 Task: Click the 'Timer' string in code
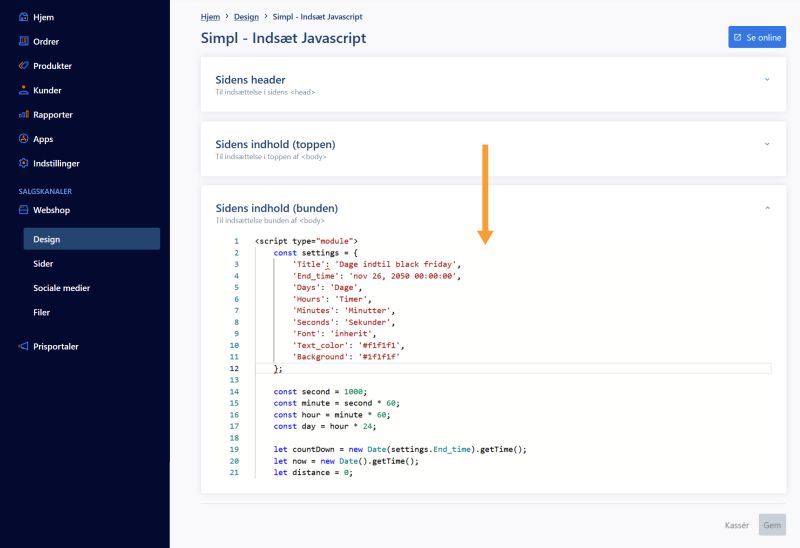tap(351, 299)
